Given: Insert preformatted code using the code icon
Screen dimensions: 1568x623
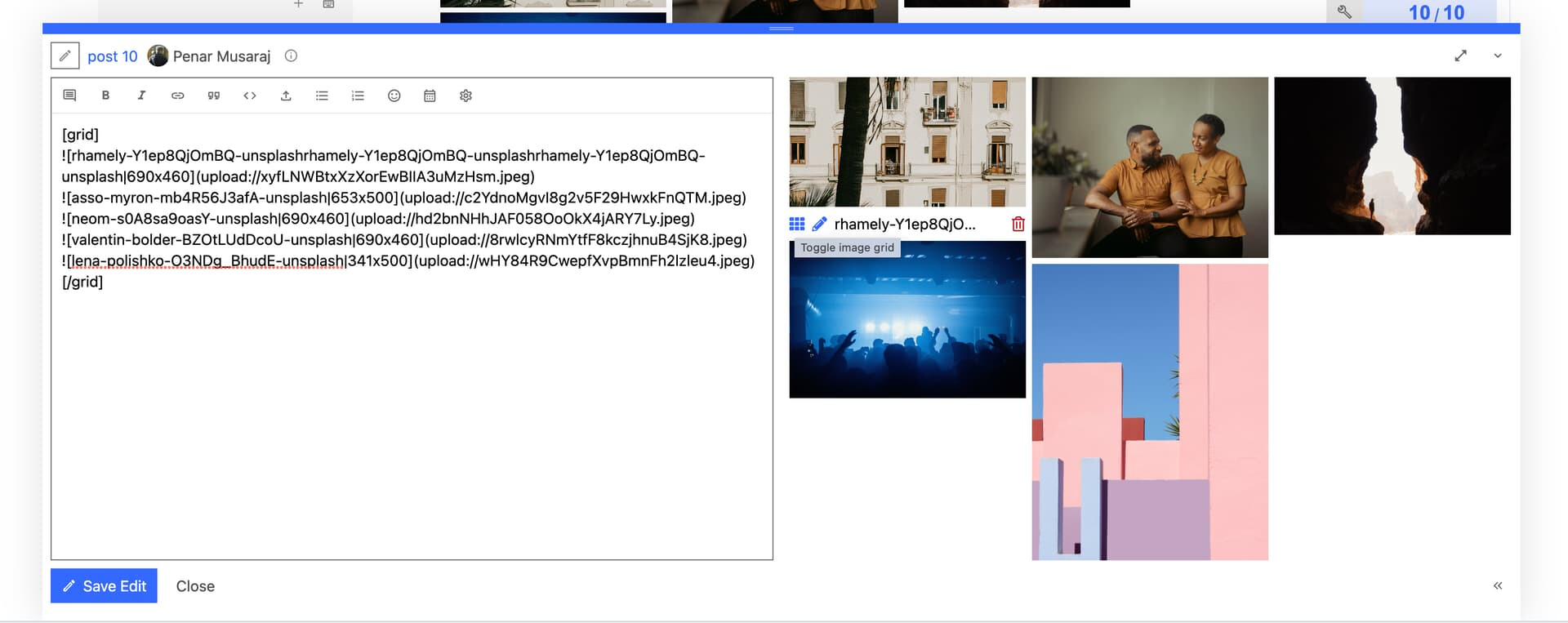Looking at the screenshot, I should pos(250,96).
